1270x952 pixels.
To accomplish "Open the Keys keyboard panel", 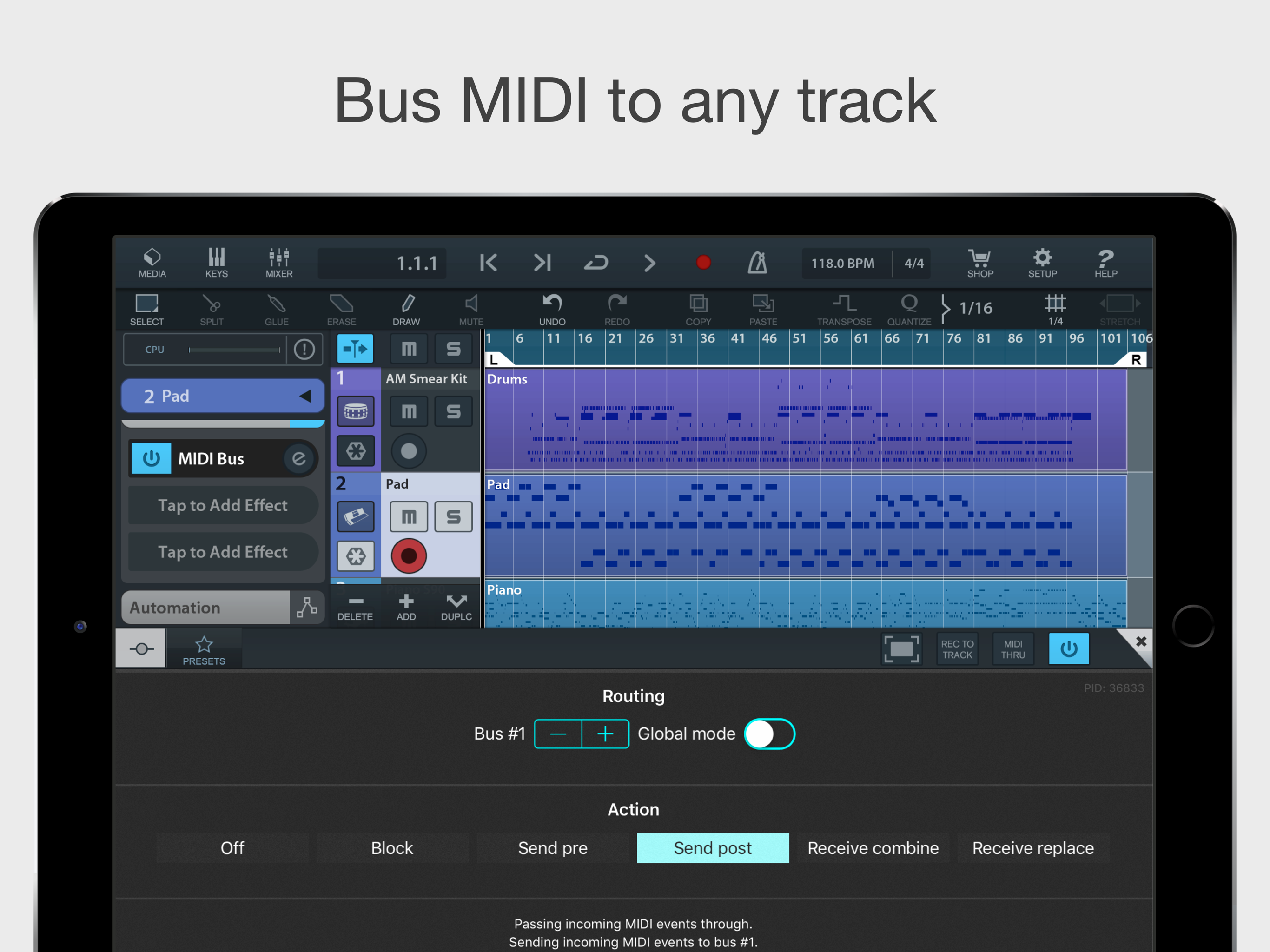I will click(217, 262).
